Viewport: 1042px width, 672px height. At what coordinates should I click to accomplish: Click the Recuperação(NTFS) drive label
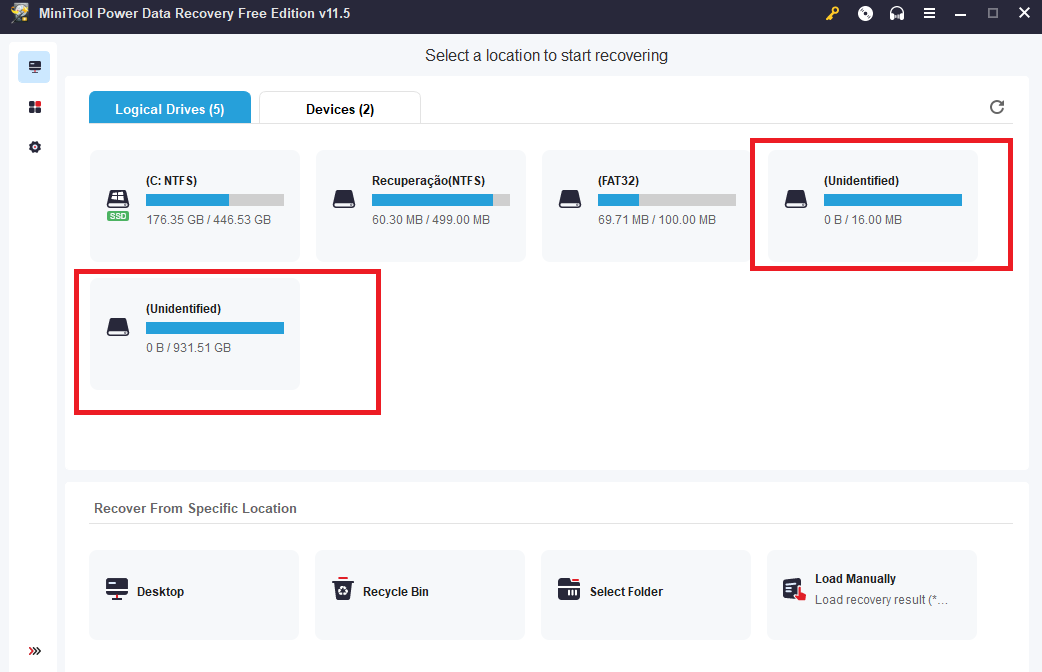(x=429, y=181)
